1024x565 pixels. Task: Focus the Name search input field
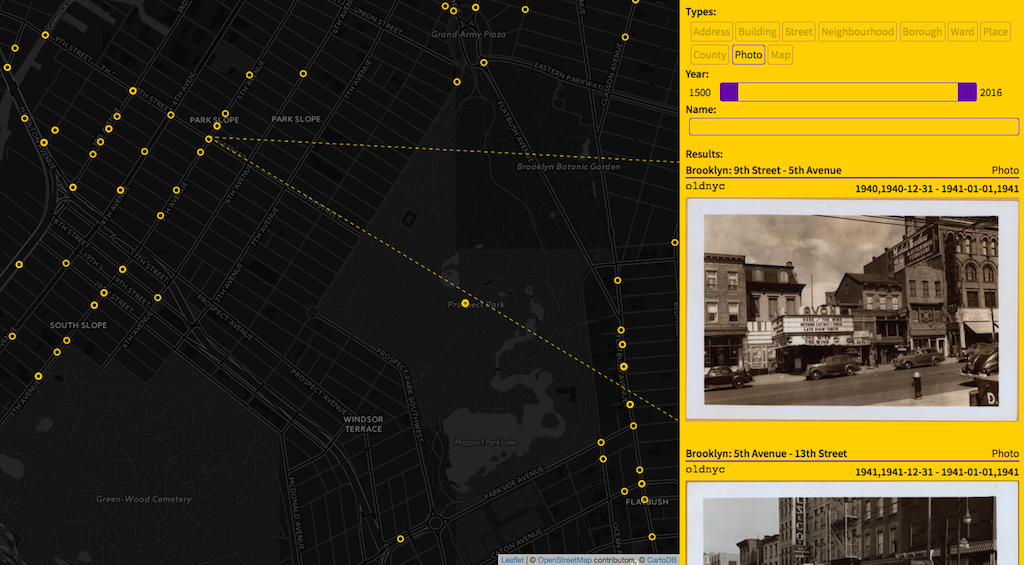point(853,127)
